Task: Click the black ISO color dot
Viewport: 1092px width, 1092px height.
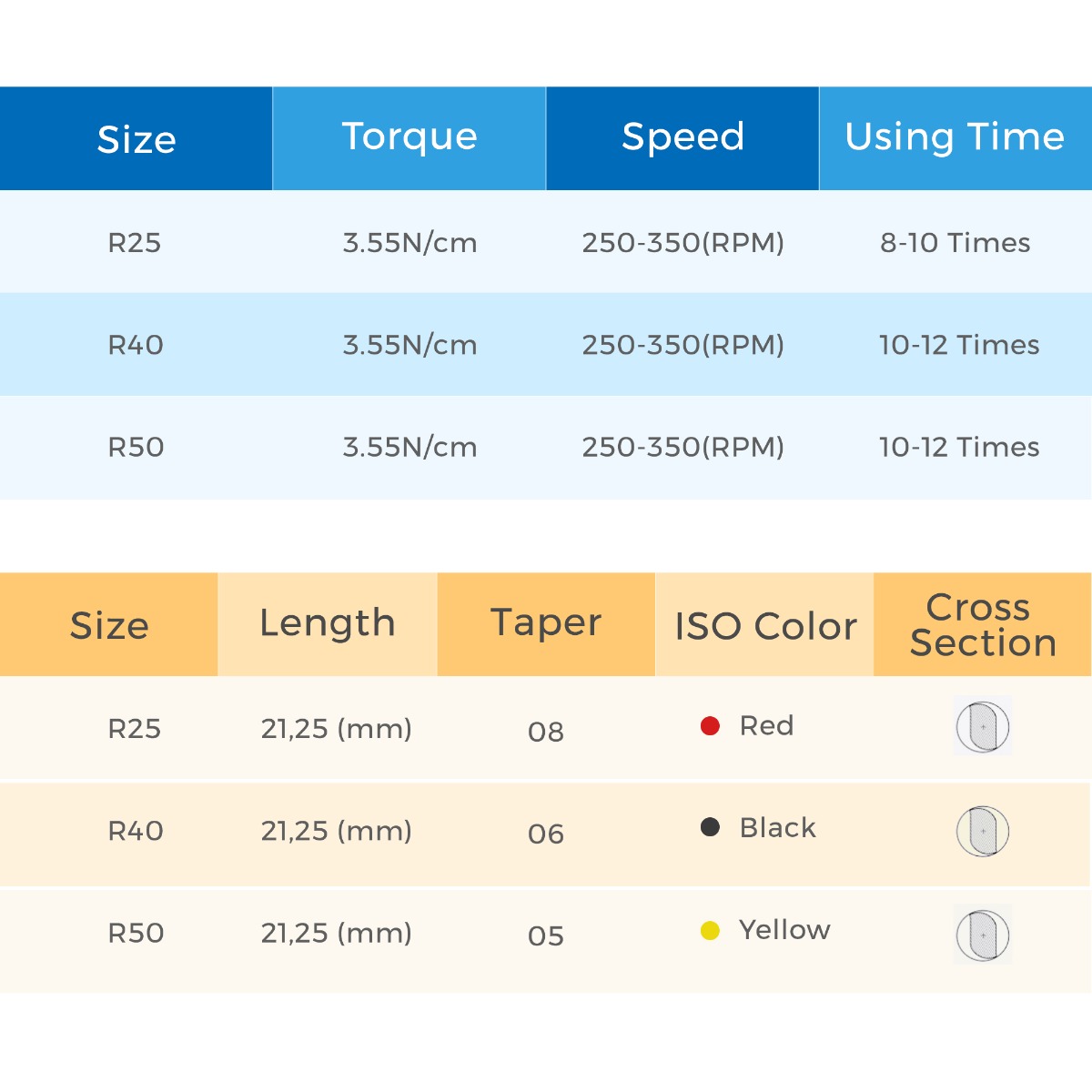Action: (x=710, y=827)
